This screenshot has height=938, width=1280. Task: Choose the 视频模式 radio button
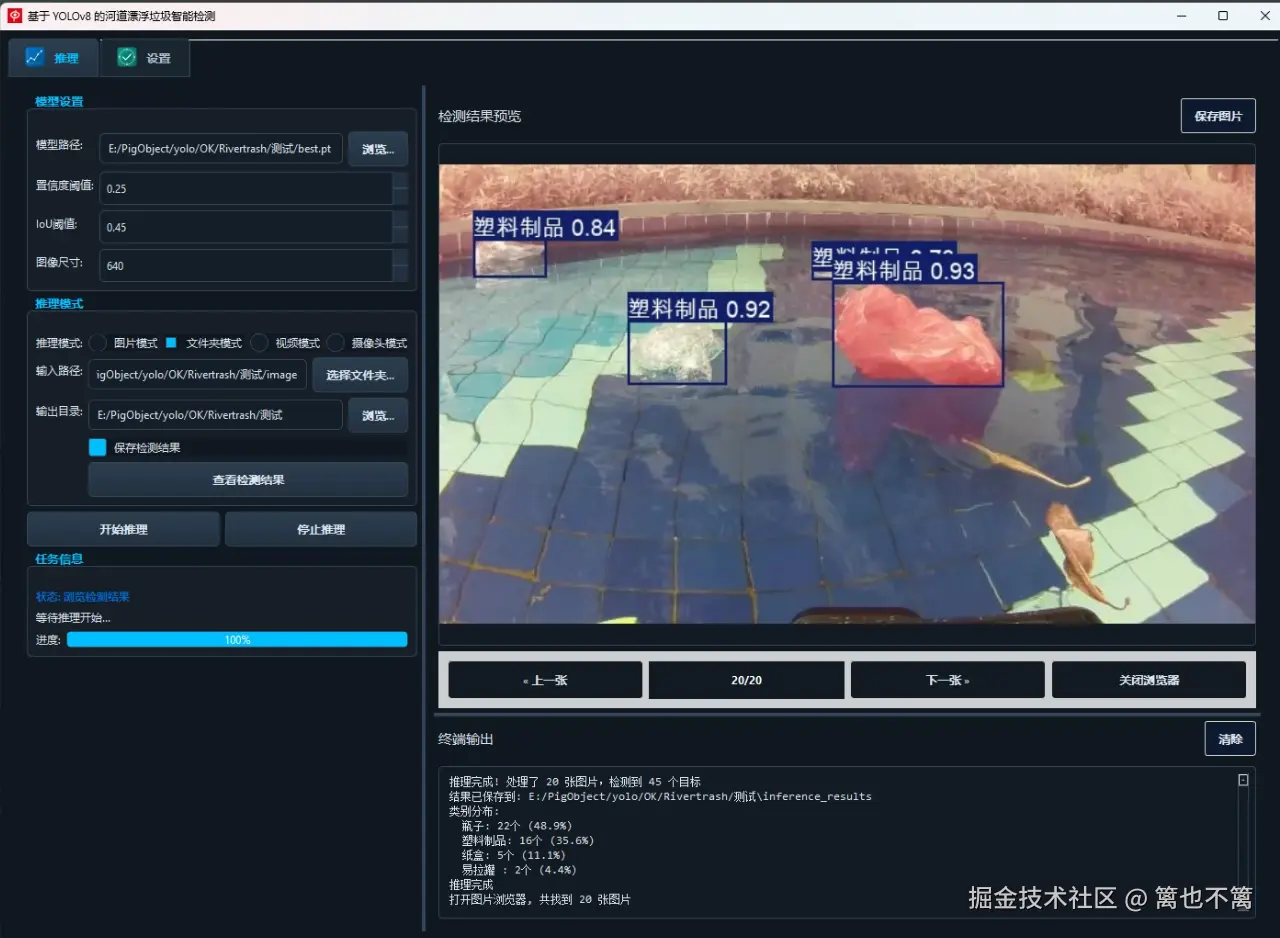tap(259, 343)
